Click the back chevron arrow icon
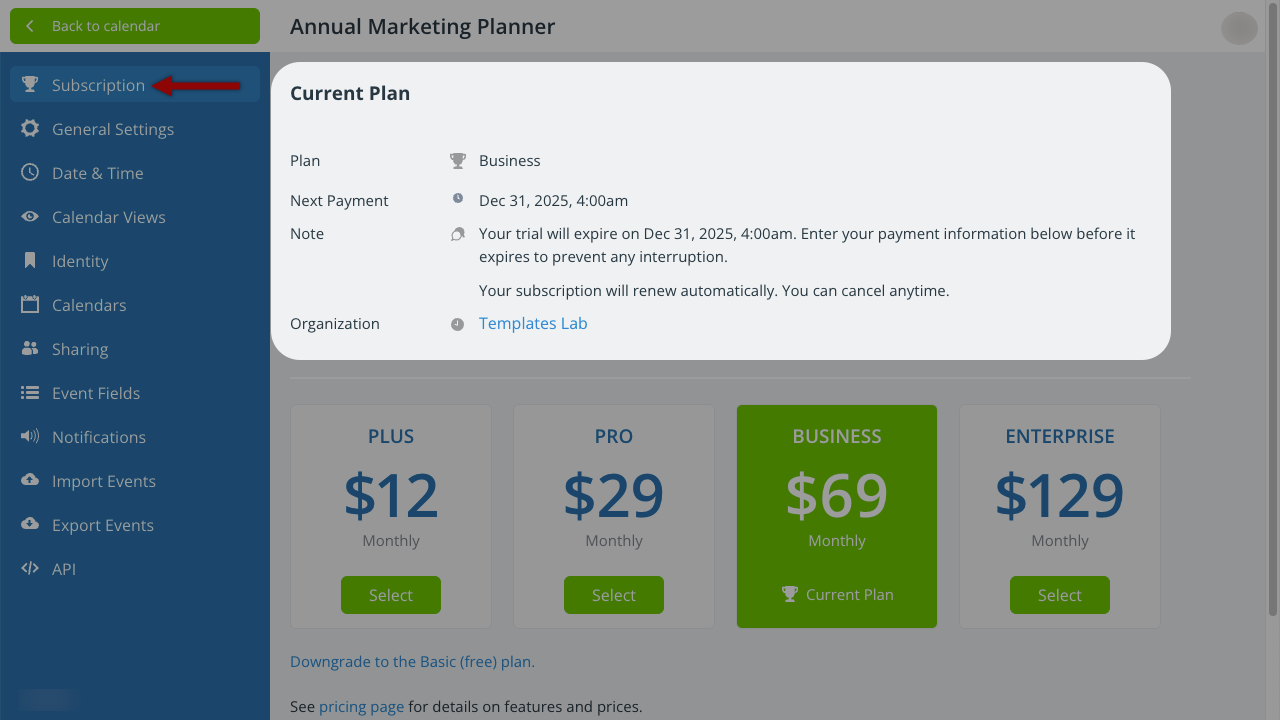Screen dimensions: 1280x720 30,26
